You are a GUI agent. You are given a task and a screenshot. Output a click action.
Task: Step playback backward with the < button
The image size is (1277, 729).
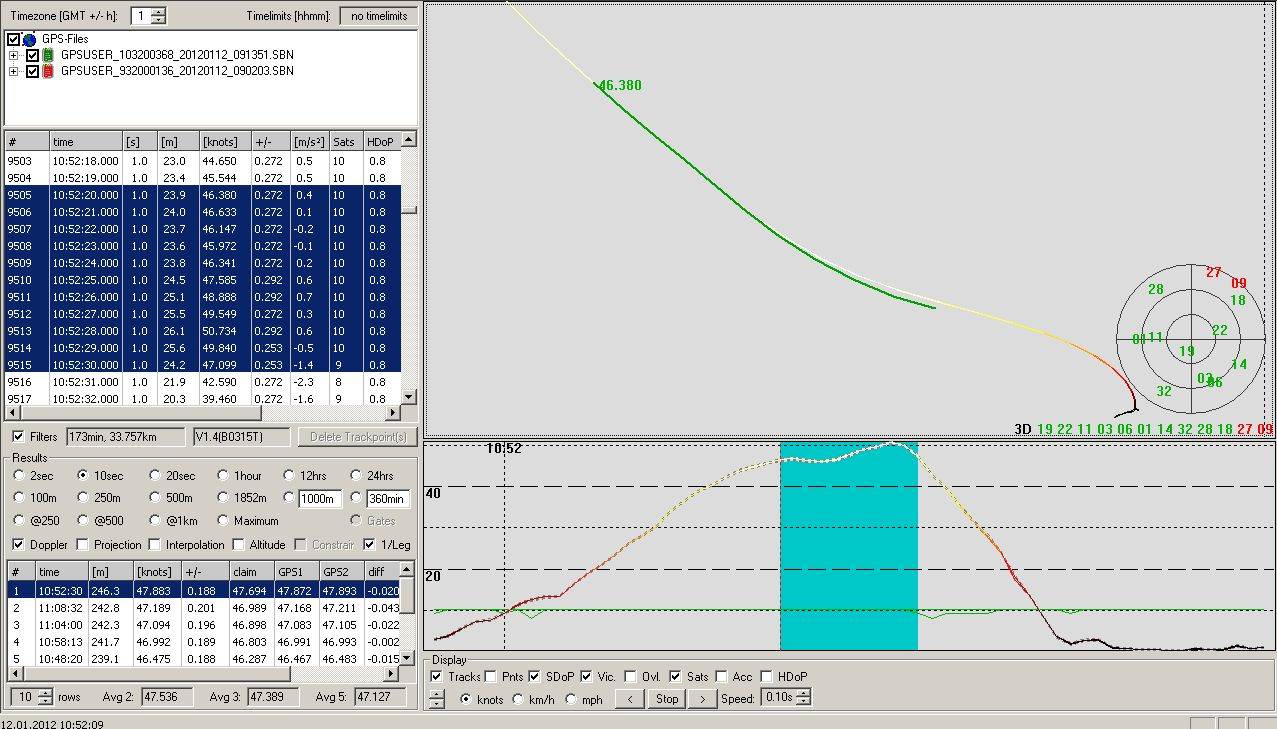pyautogui.click(x=629, y=699)
